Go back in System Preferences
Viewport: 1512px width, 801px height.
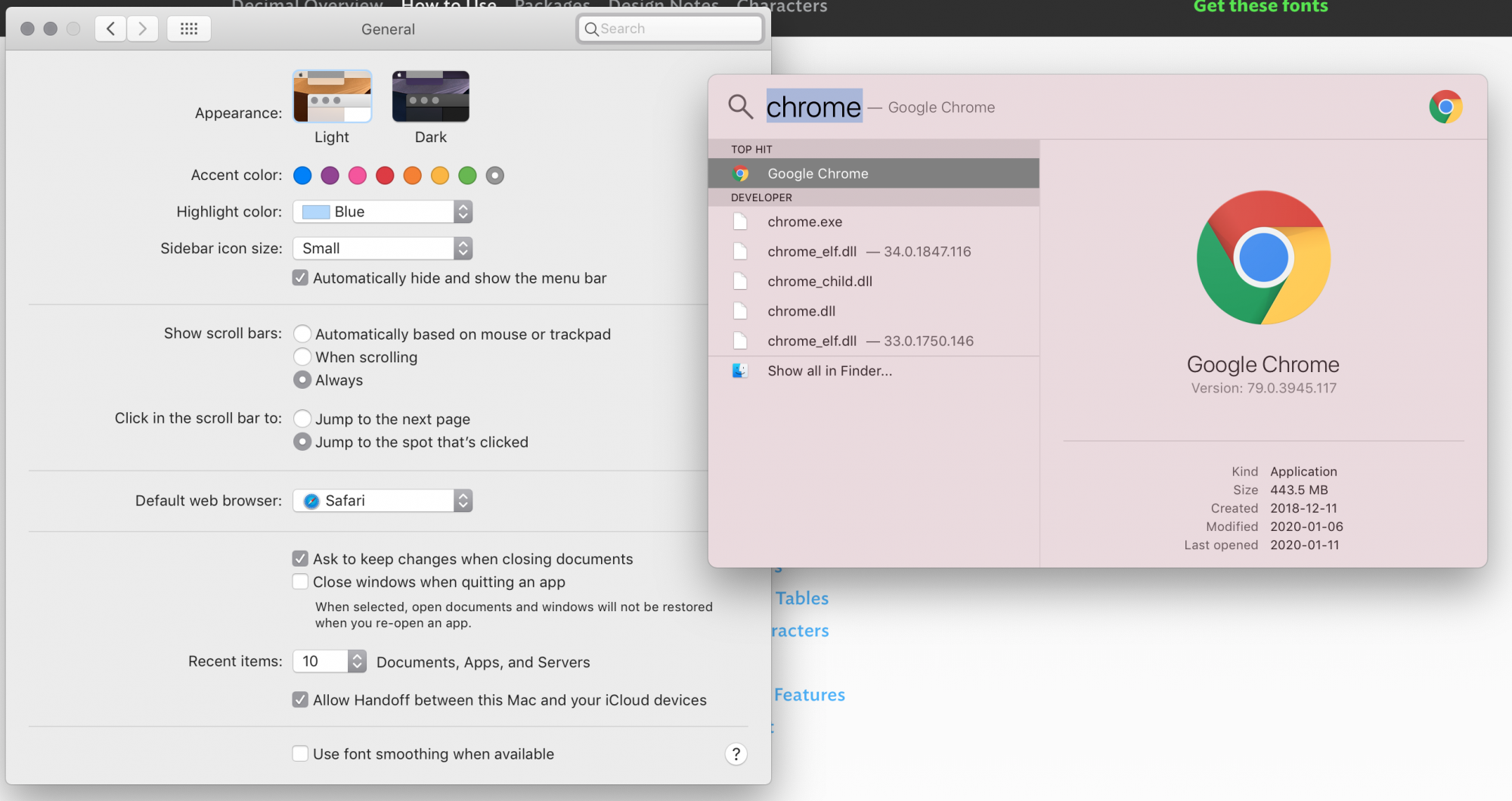pyautogui.click(x=110, y=29)
